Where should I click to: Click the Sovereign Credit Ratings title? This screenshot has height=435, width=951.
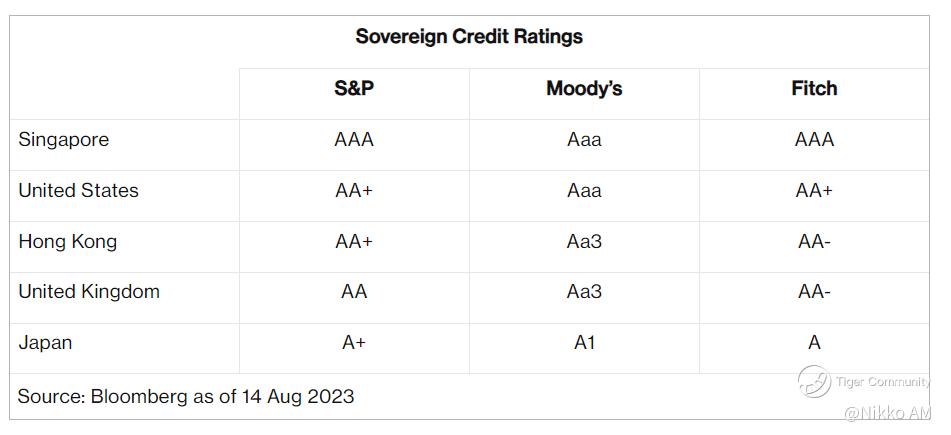click(469, 36)
